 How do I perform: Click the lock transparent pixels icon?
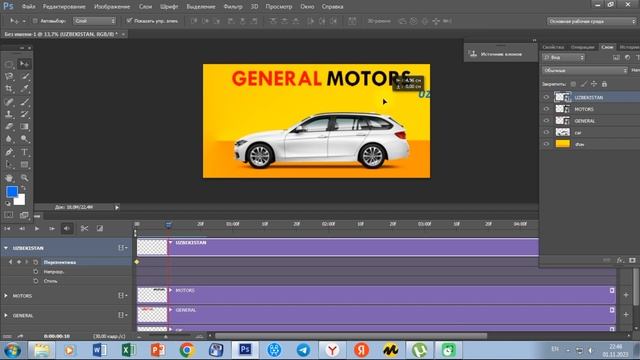(573, 84)
